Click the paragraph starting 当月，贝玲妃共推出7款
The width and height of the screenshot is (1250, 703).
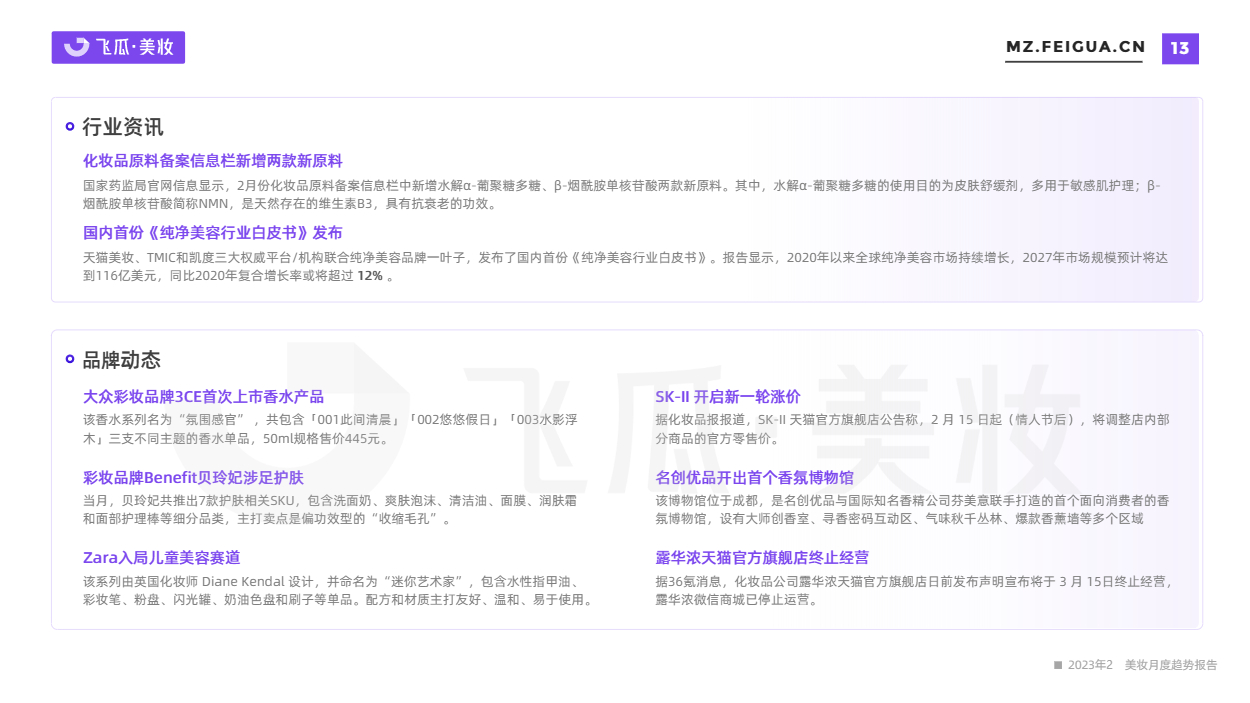click(330, 510)
